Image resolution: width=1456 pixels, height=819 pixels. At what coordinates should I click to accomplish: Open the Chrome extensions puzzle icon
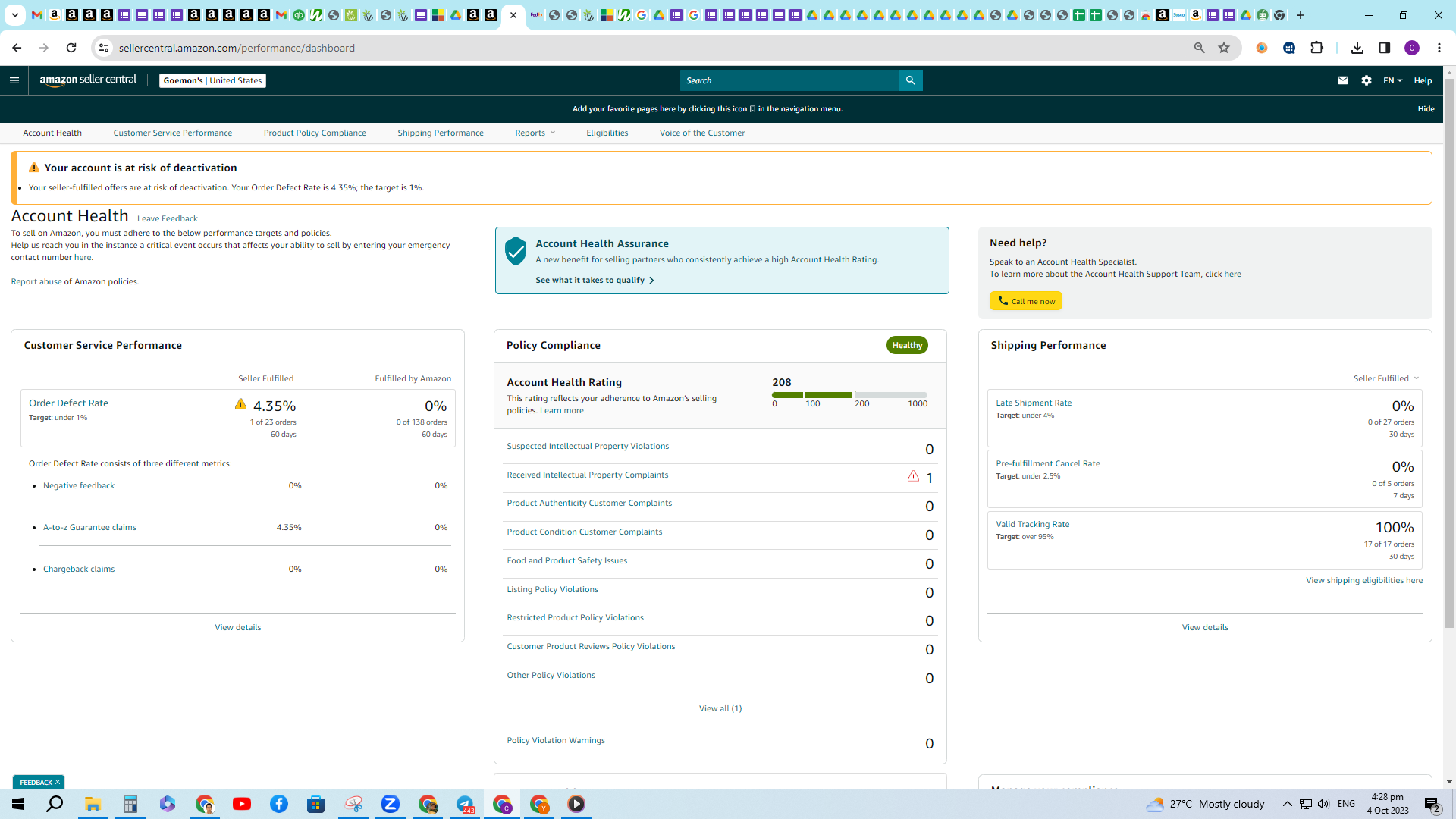[x=1317, y=48]
